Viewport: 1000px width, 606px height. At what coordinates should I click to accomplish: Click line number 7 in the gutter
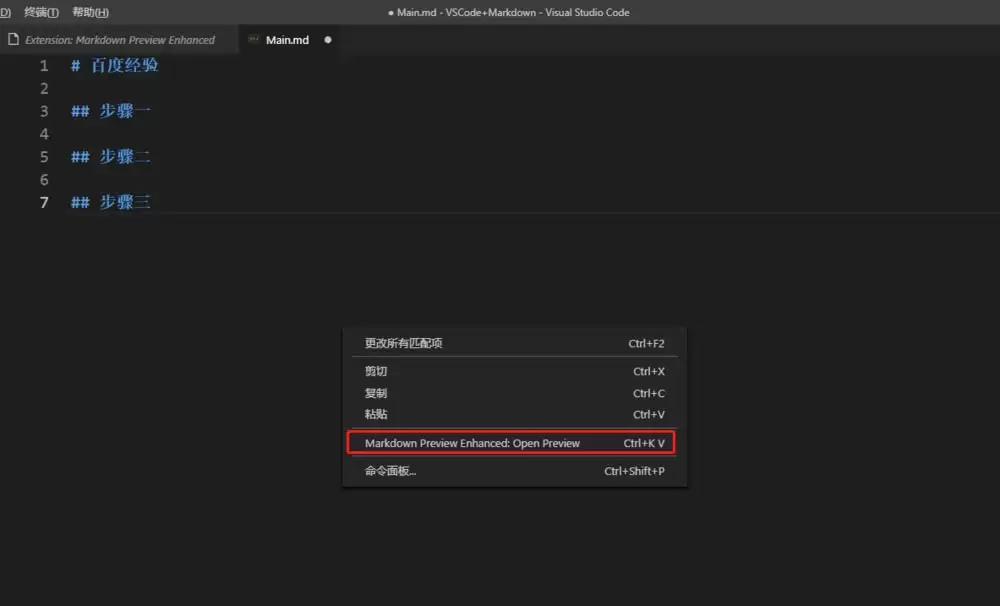click(x=44, y=202)
